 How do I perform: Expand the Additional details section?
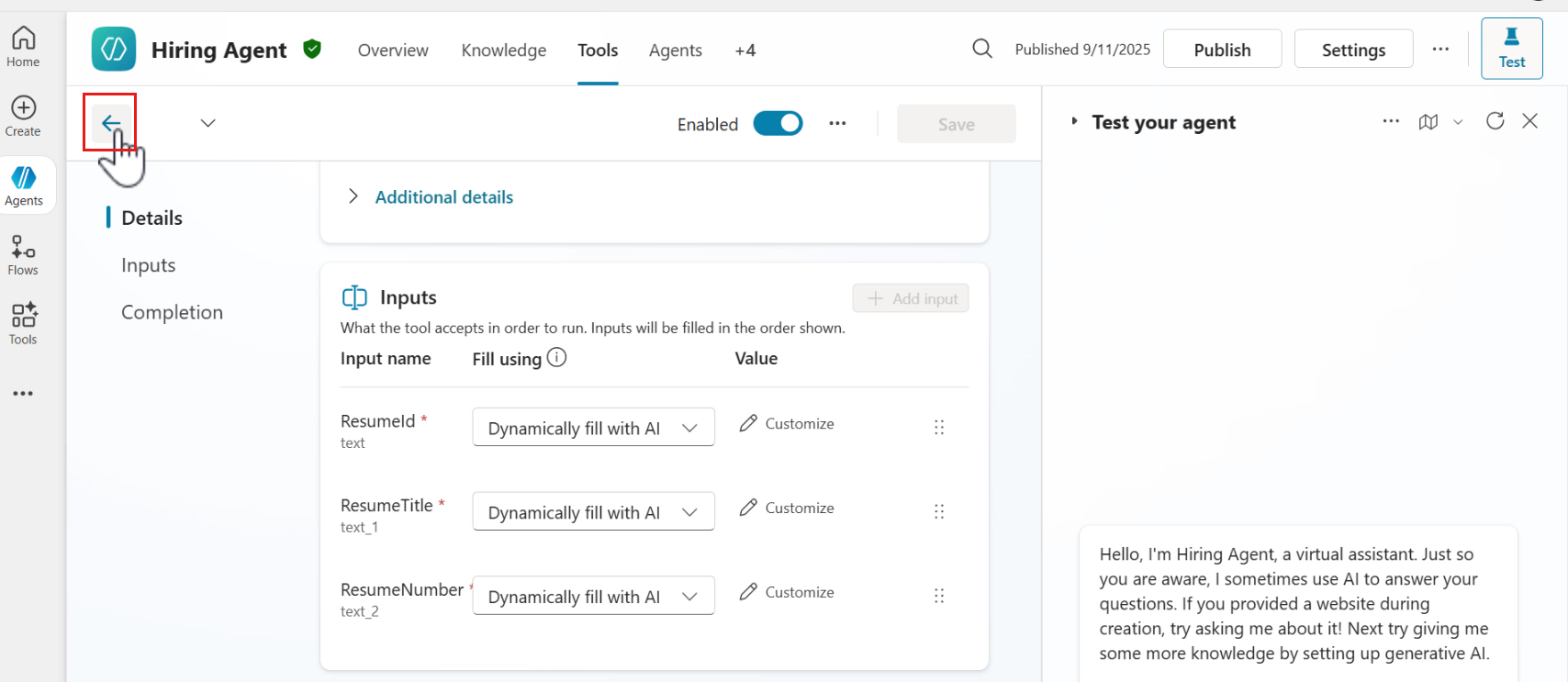353,196
